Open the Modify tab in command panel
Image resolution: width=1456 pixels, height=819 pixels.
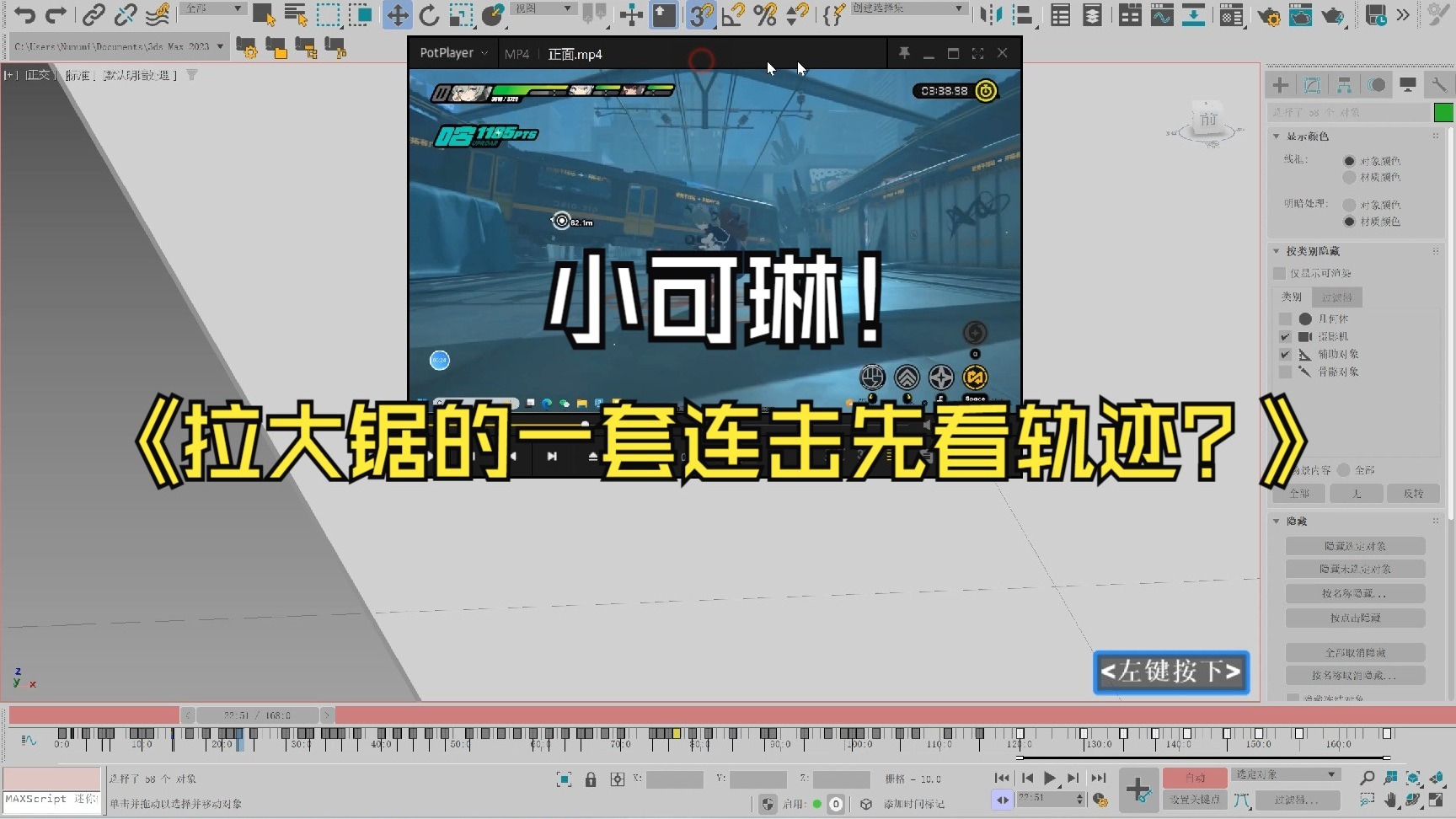(x=1312, y=84)
